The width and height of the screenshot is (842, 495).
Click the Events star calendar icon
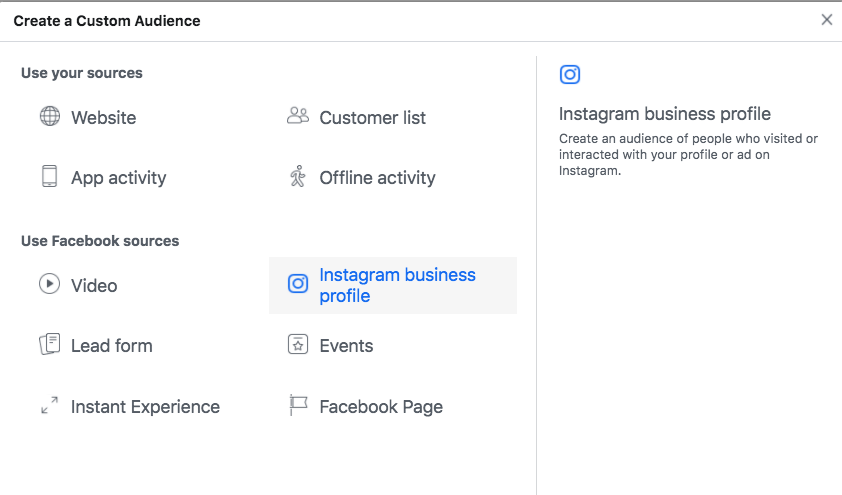pos(298,344)
